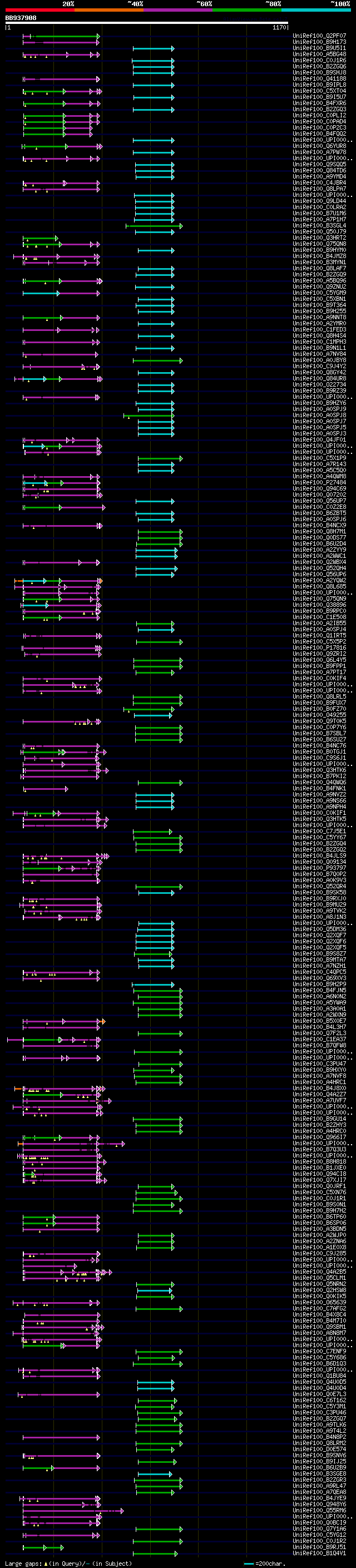The image size is (356, 1568).
Task: Select the UniRef100_B3SGL4 label
Action: pos(319,226)
